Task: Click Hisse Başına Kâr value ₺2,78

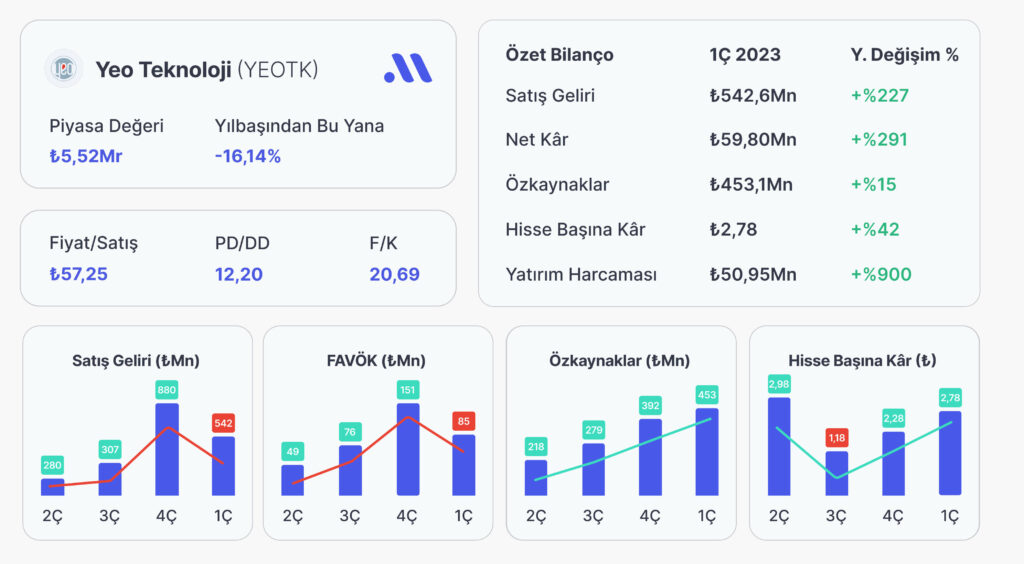Action: [733, 230]
